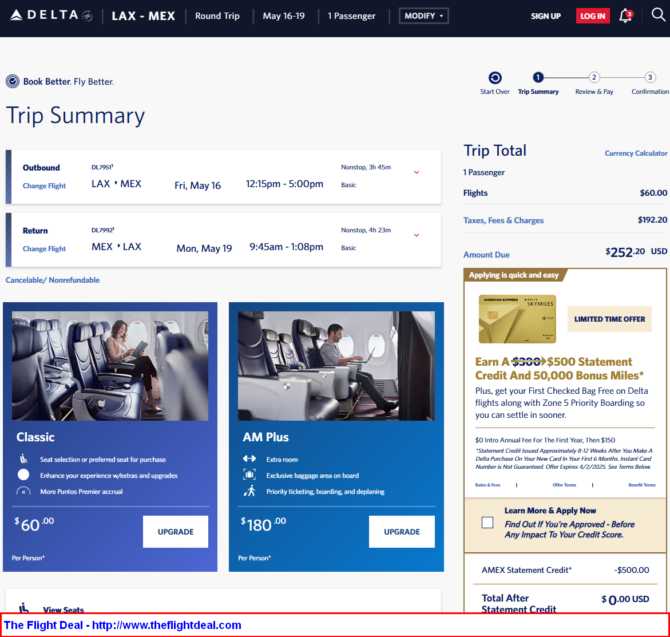Open Rates & Fees link
The image size is (670, 637).
(x=488, y=485)
